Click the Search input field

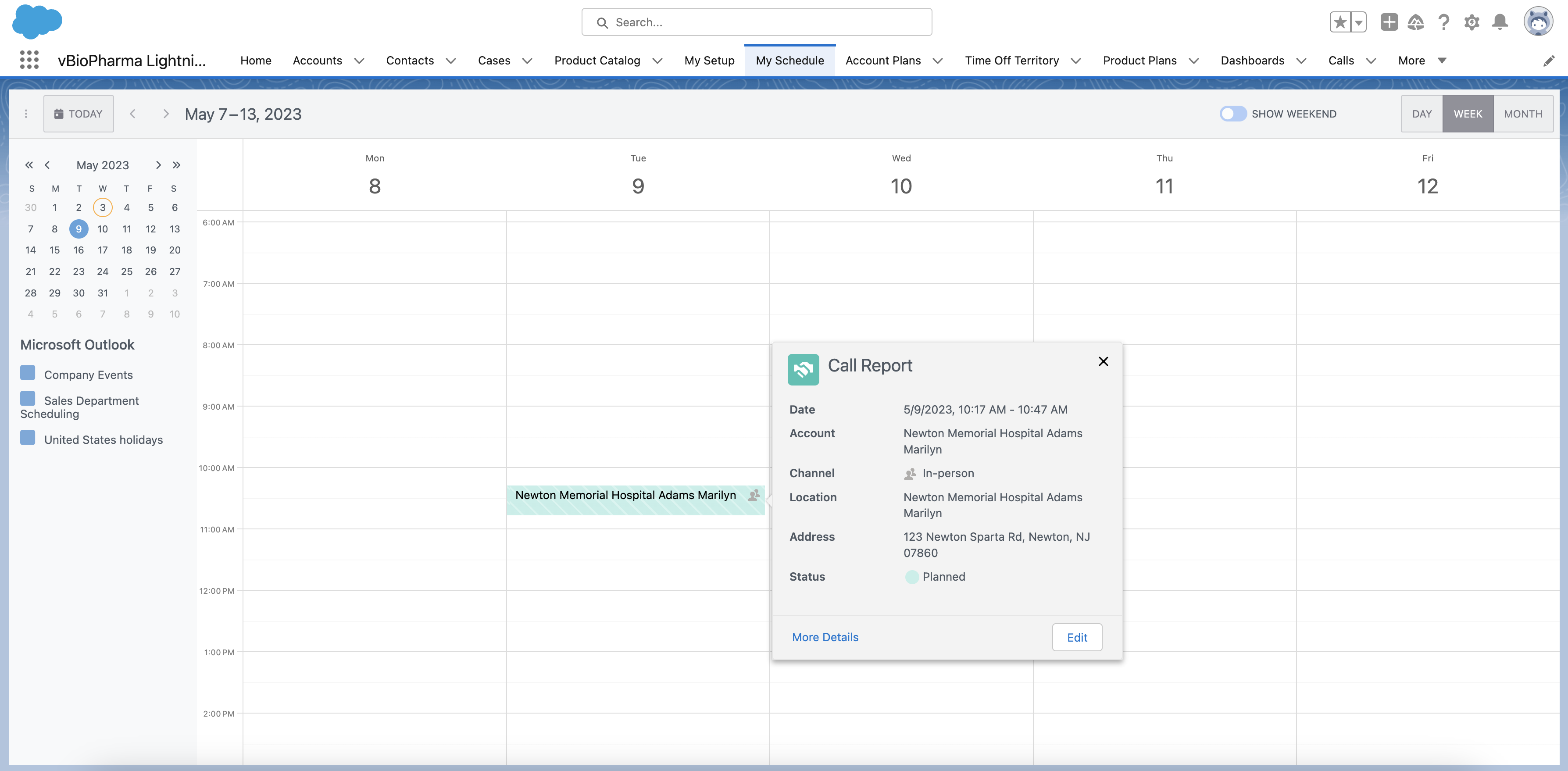(757, 22)
